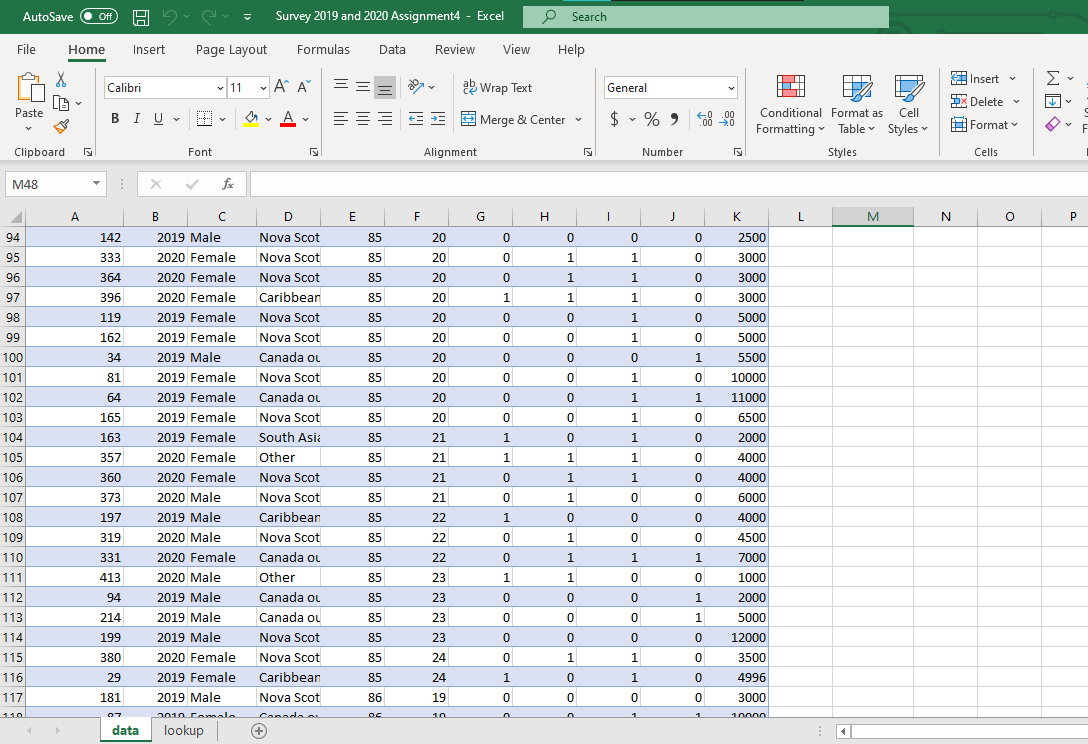1088x744 pixels.
Task: Select the Italic formatting icon
Action: point(136,118)
